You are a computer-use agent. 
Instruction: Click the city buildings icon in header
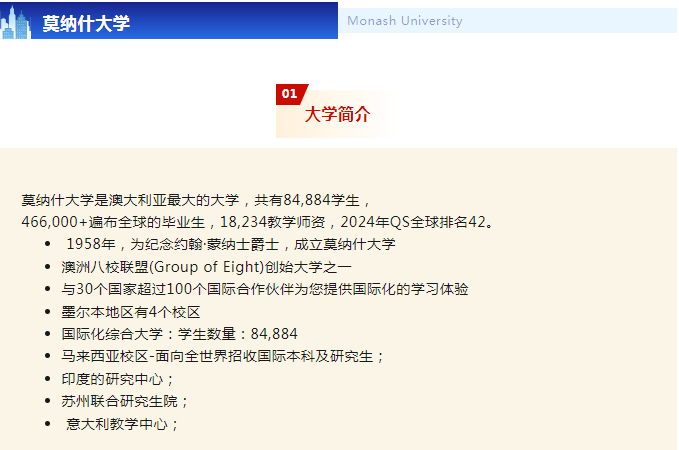point(15,23)
